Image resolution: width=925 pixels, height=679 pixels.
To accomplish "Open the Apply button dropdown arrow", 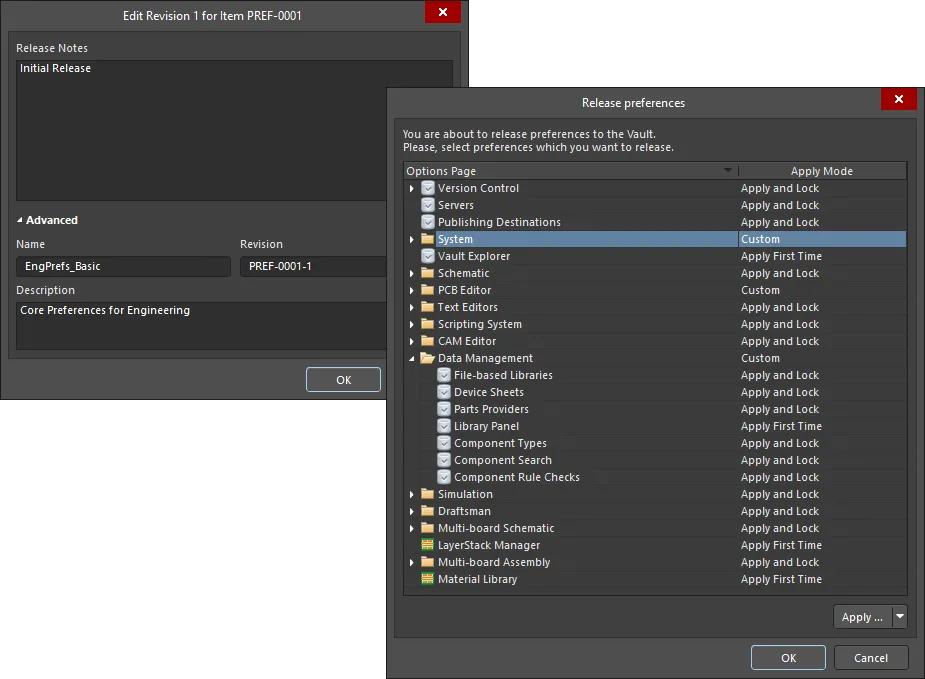I will (x=900, y=616).
